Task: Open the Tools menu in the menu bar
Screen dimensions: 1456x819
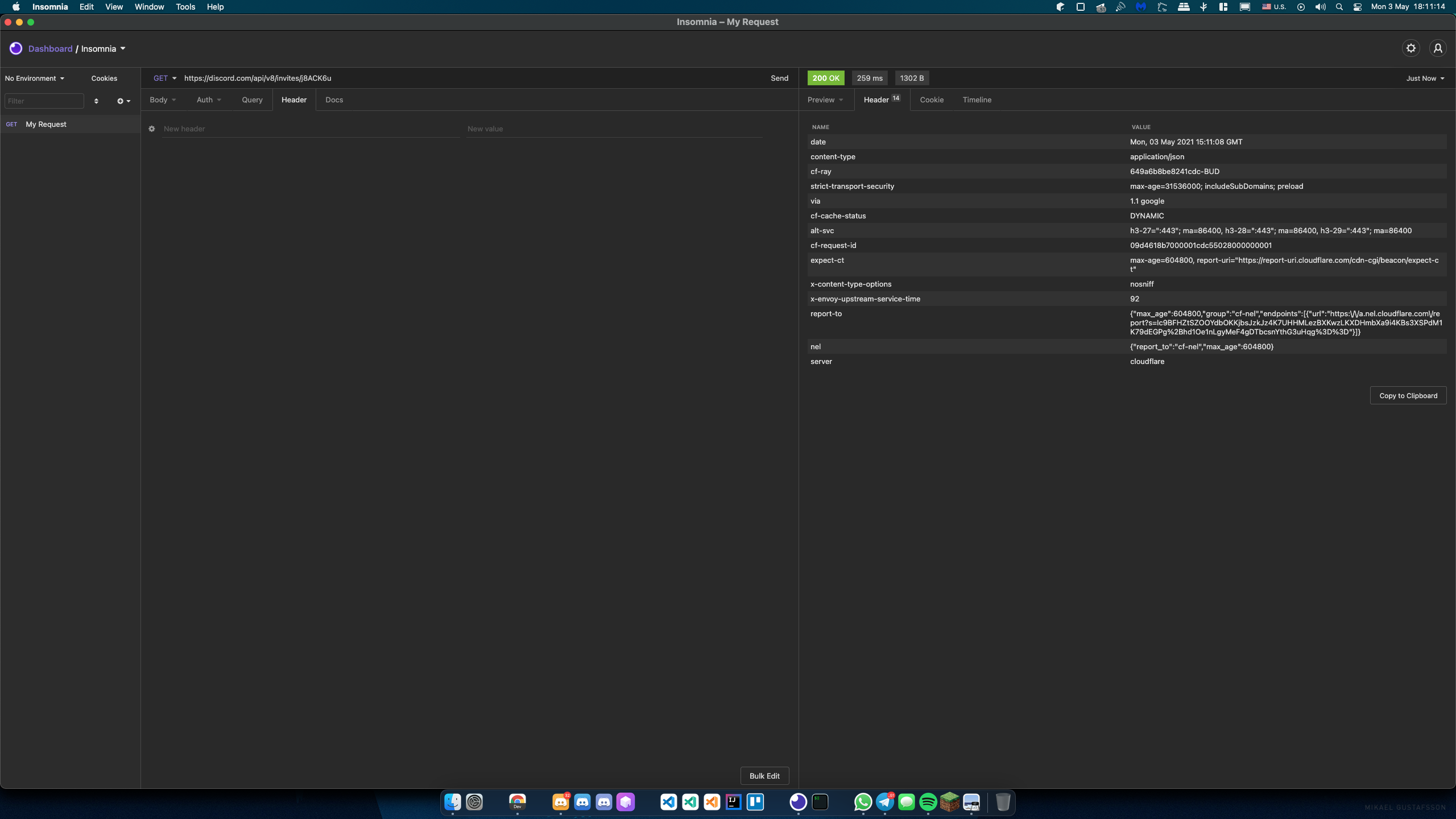Action: 185,7
